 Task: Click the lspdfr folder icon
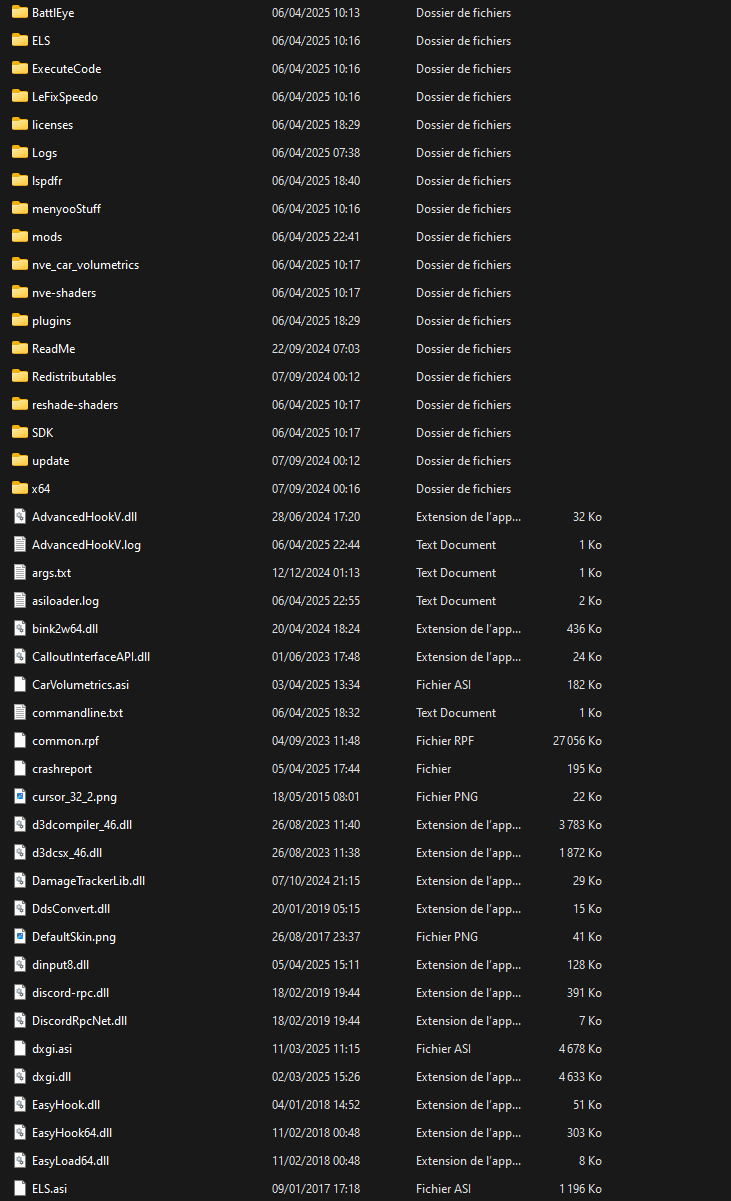(x=20, y=181)
